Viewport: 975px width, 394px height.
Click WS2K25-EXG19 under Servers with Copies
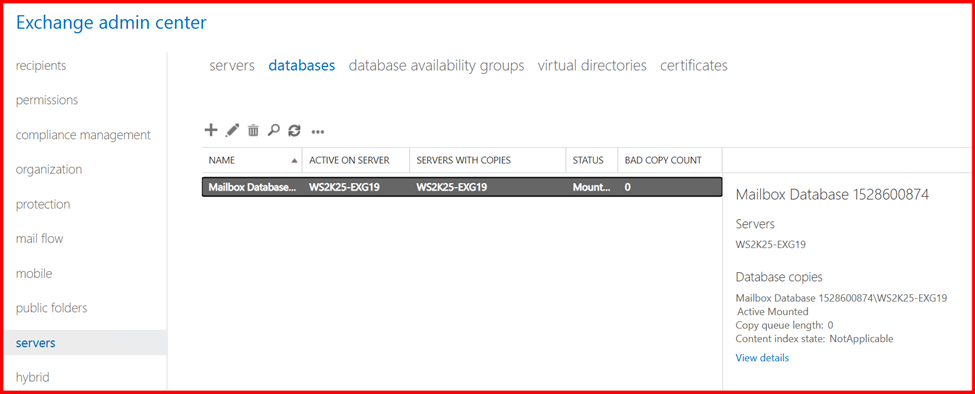[451, 187]
